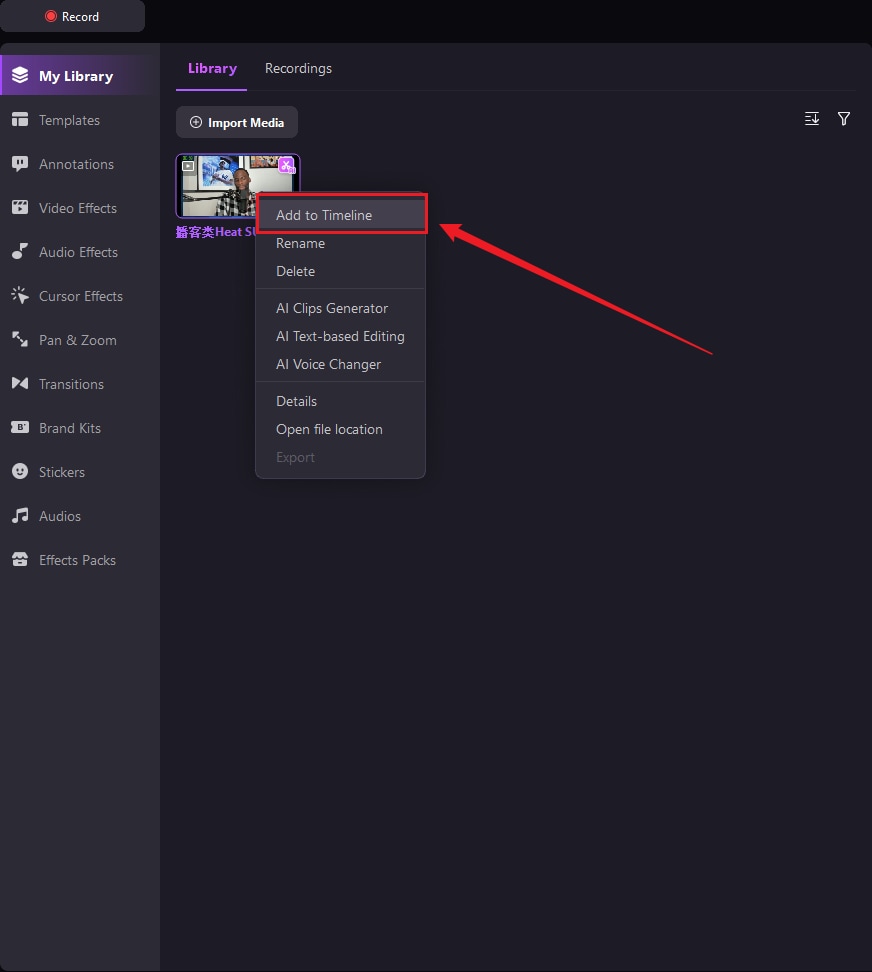
Task: Open Cursor Effects in the sidebar
Action: pos(79,296)
